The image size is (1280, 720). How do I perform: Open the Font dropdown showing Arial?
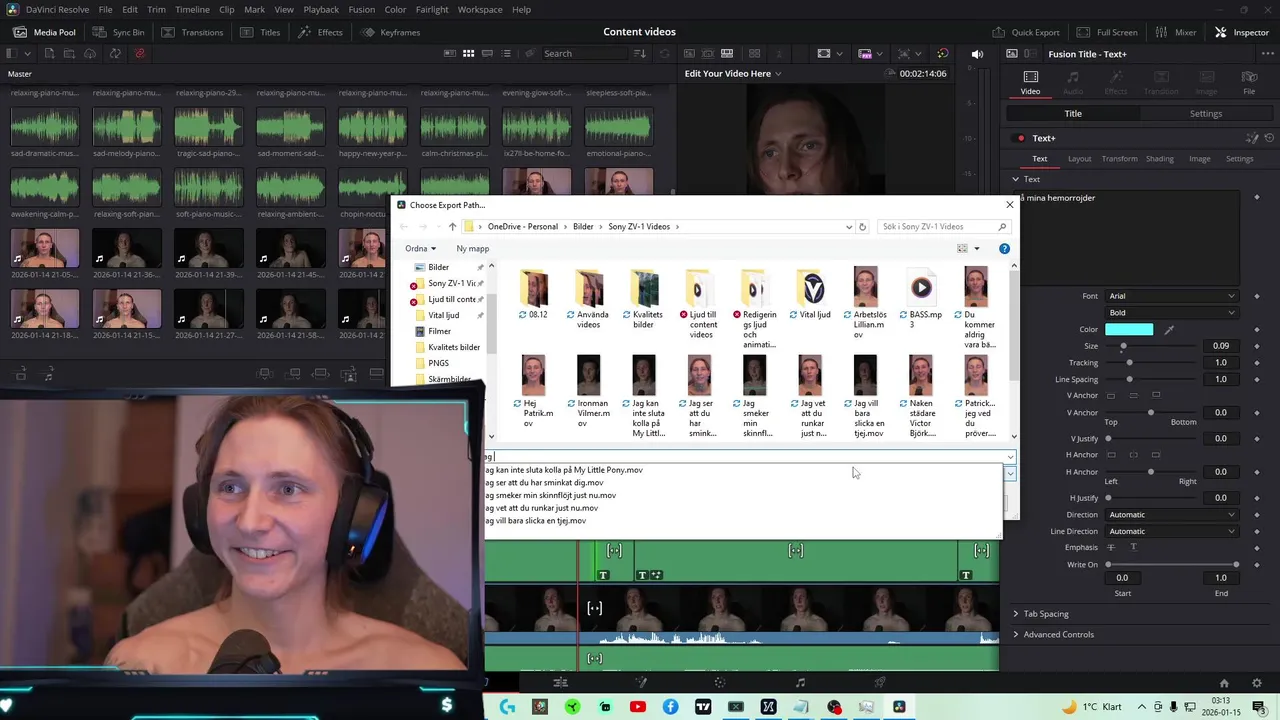coord(1171,296)
